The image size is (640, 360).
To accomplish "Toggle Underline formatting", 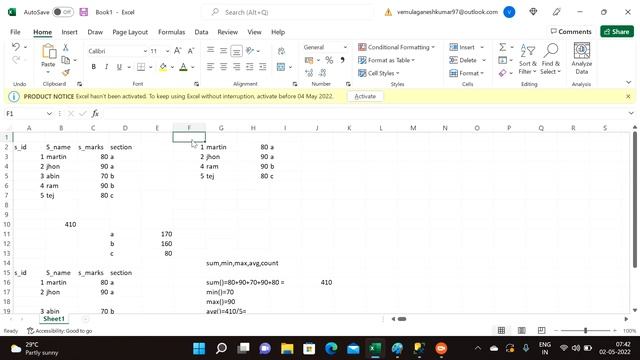I will [x=119, y=67].
